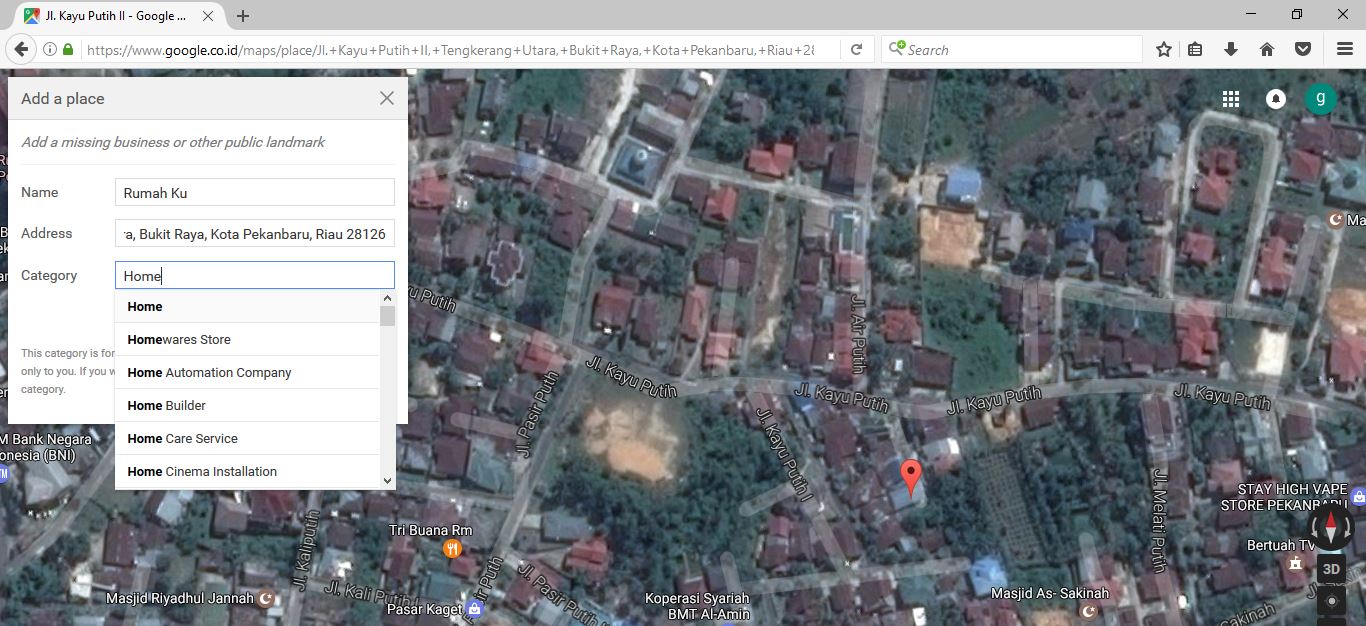Show browser downloads

pyautogui.click(x=1231, y=48)
